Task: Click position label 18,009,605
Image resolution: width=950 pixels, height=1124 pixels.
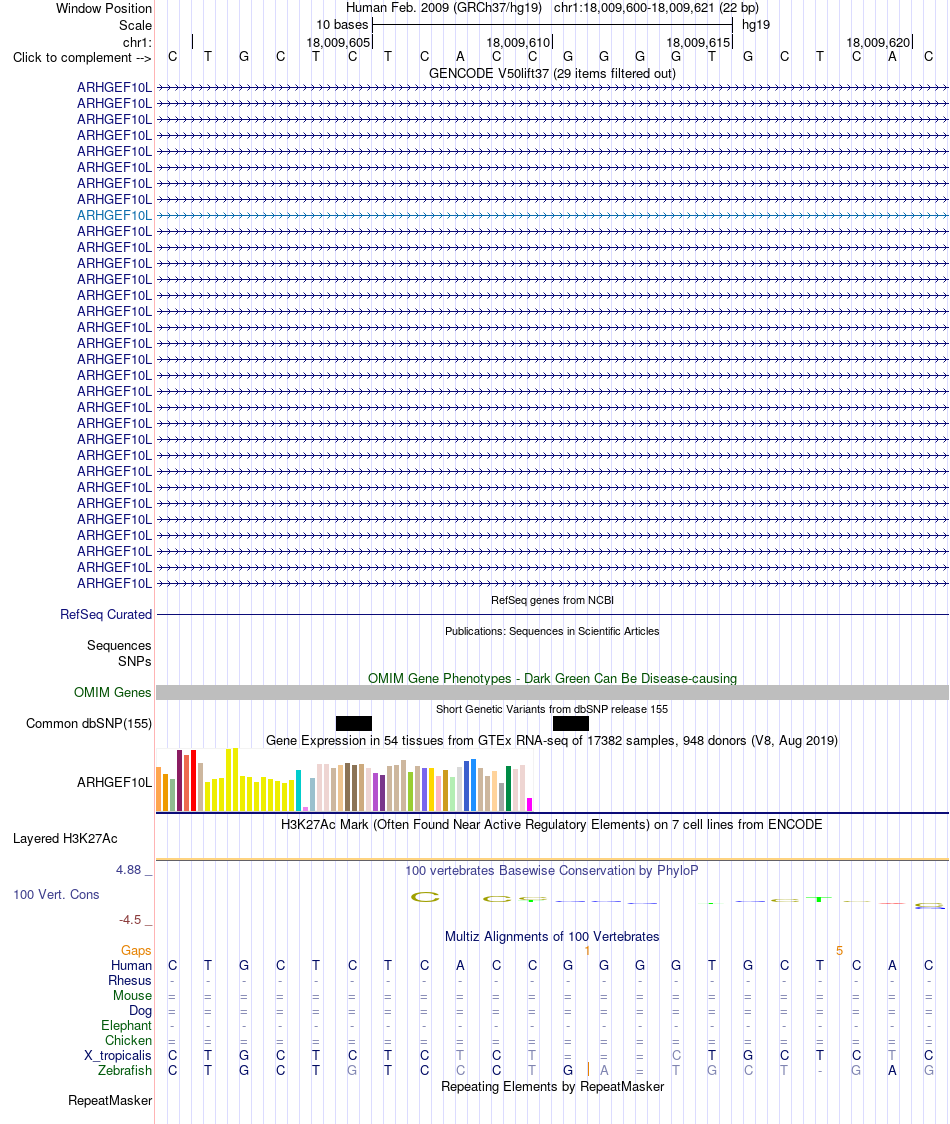Action: pos(338,42)
